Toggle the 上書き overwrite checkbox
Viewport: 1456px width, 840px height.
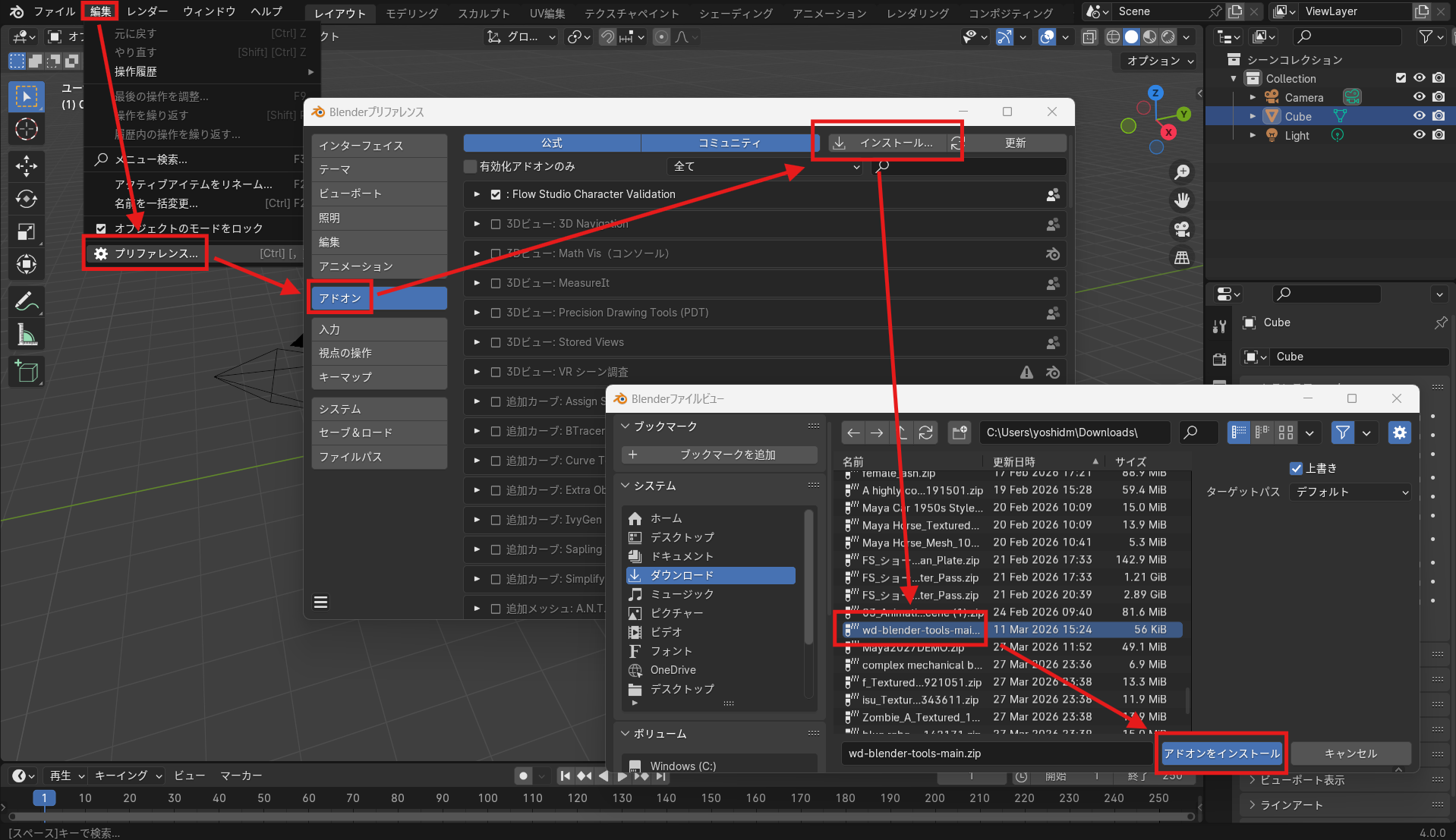[x=1296, y=468]
